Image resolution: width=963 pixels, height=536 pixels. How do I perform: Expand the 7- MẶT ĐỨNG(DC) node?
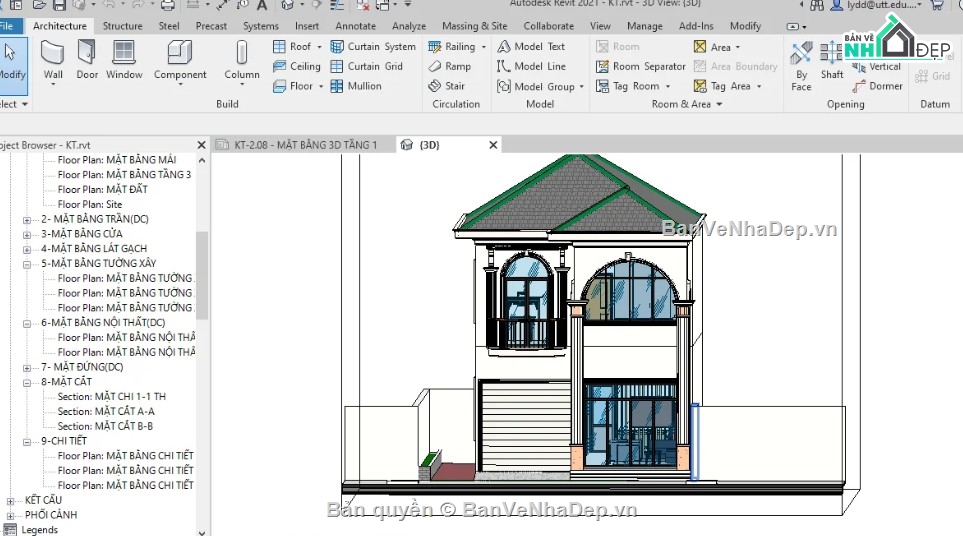click(26, 368)
